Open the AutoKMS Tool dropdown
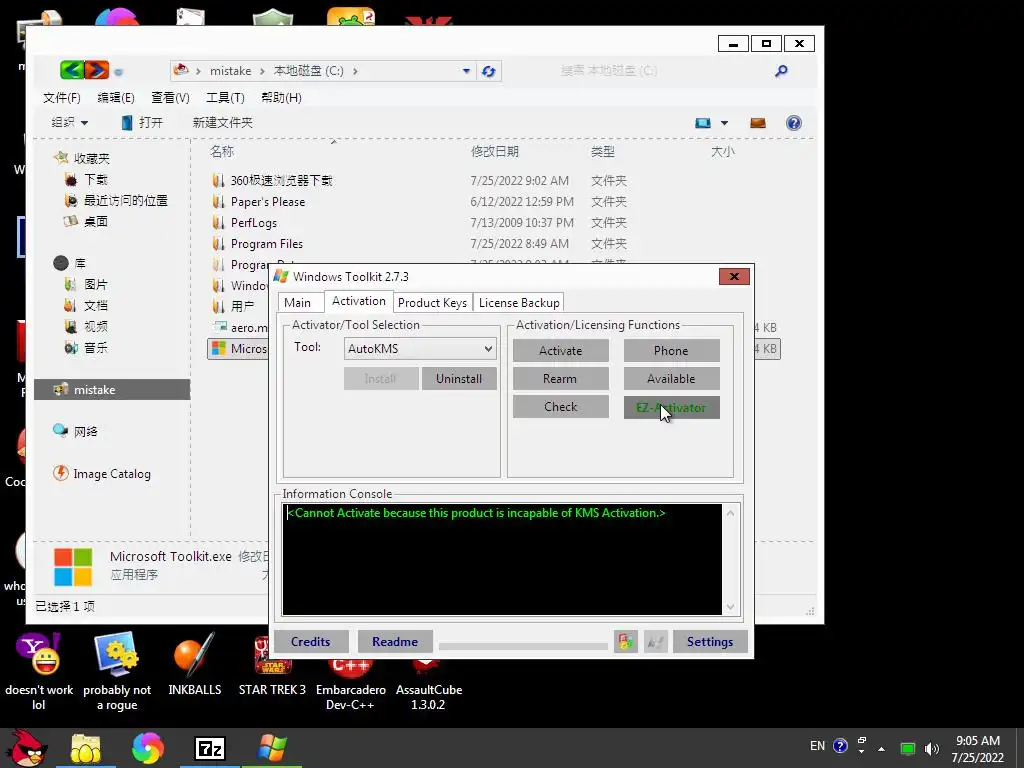 click(x=488, y=349)
